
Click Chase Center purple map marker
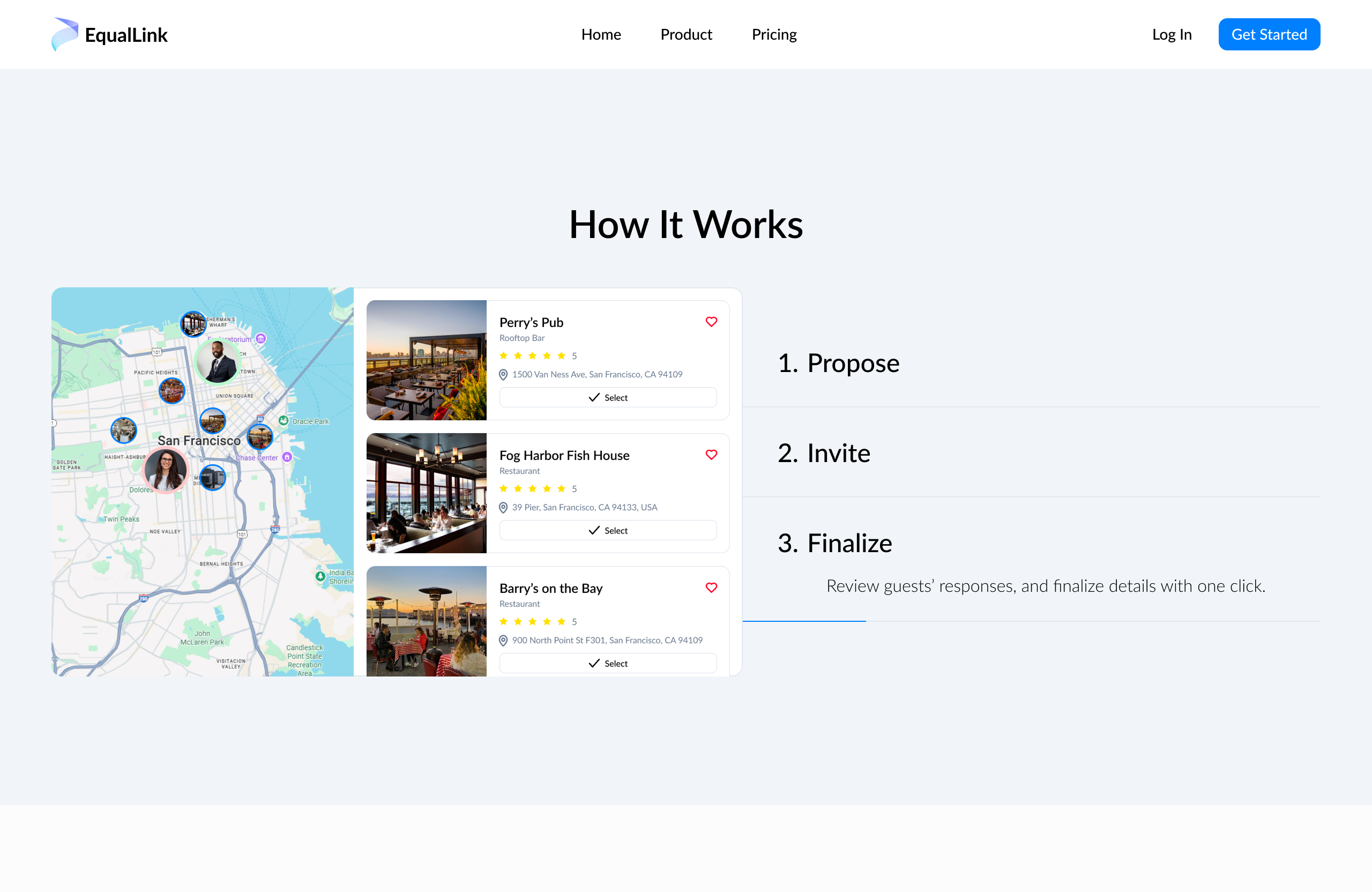287,457
